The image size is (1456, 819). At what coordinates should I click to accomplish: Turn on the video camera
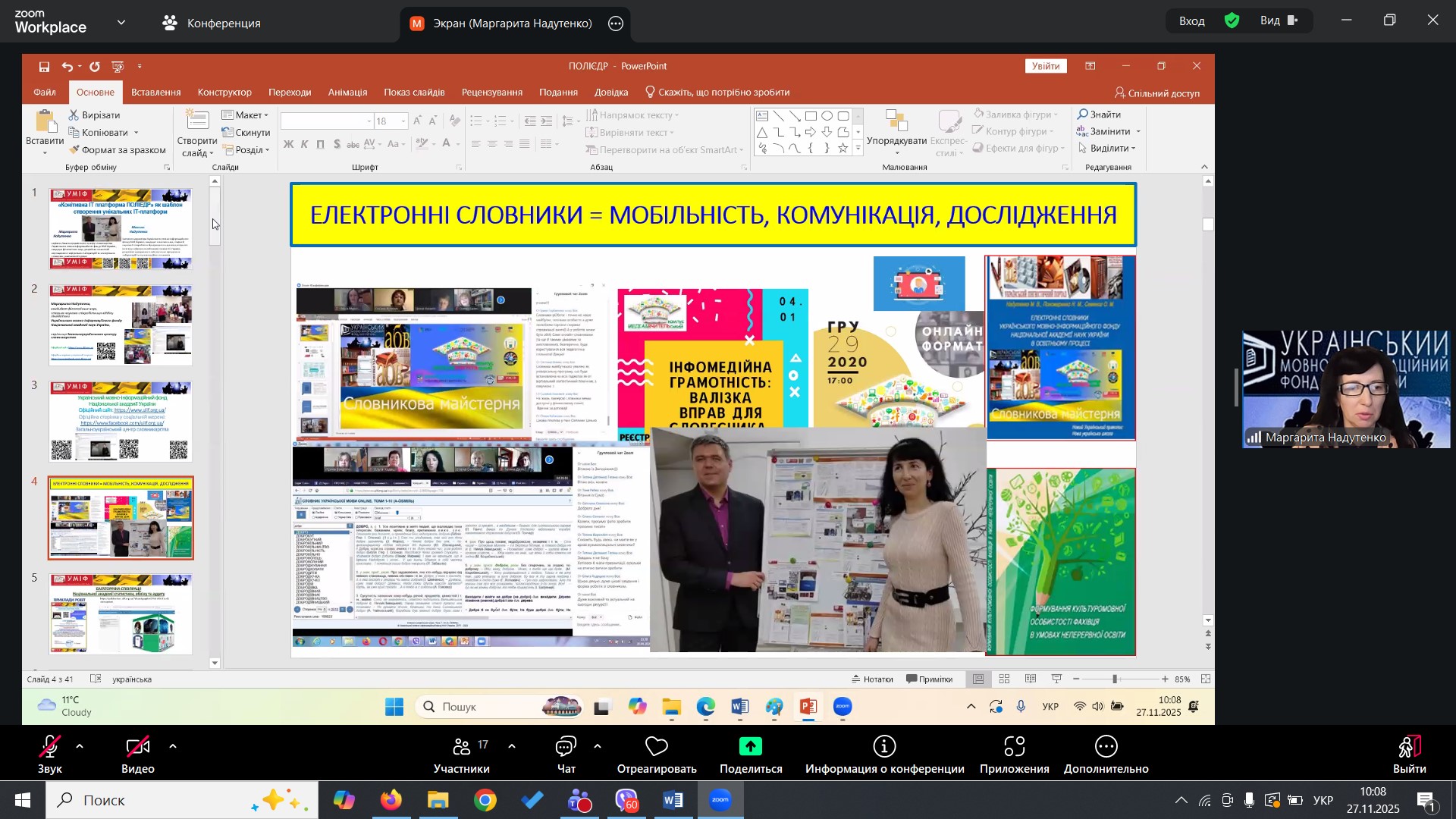coord(137,748)
